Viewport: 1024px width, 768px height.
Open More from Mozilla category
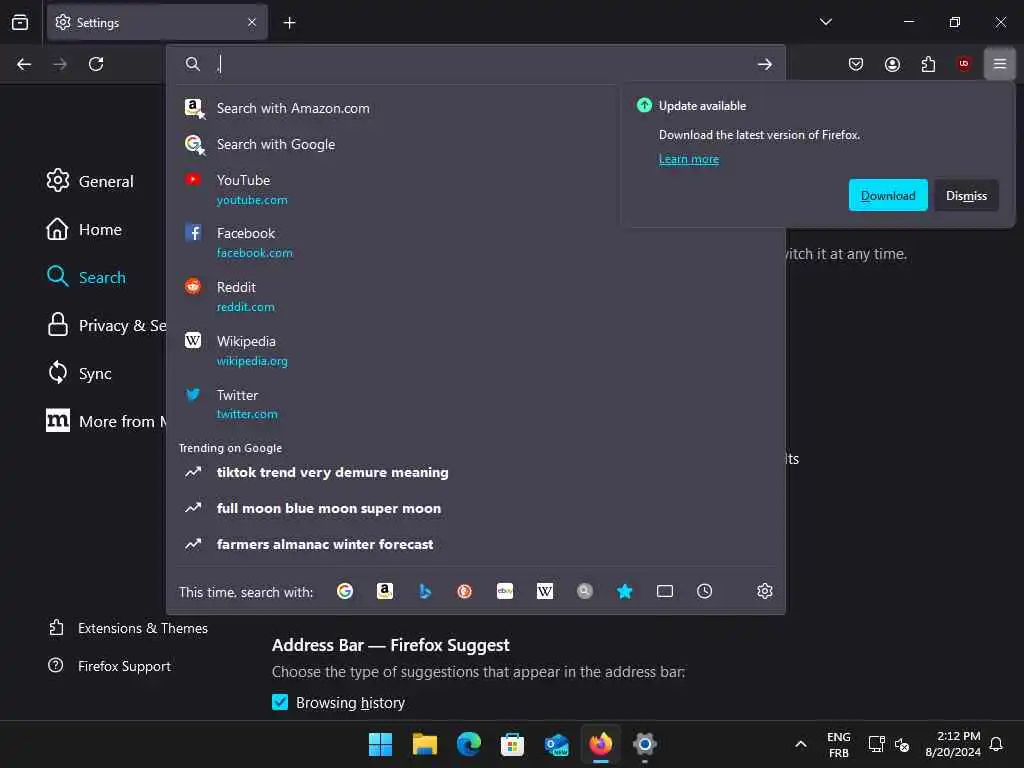pyautogui.click(x=106, y=421)
